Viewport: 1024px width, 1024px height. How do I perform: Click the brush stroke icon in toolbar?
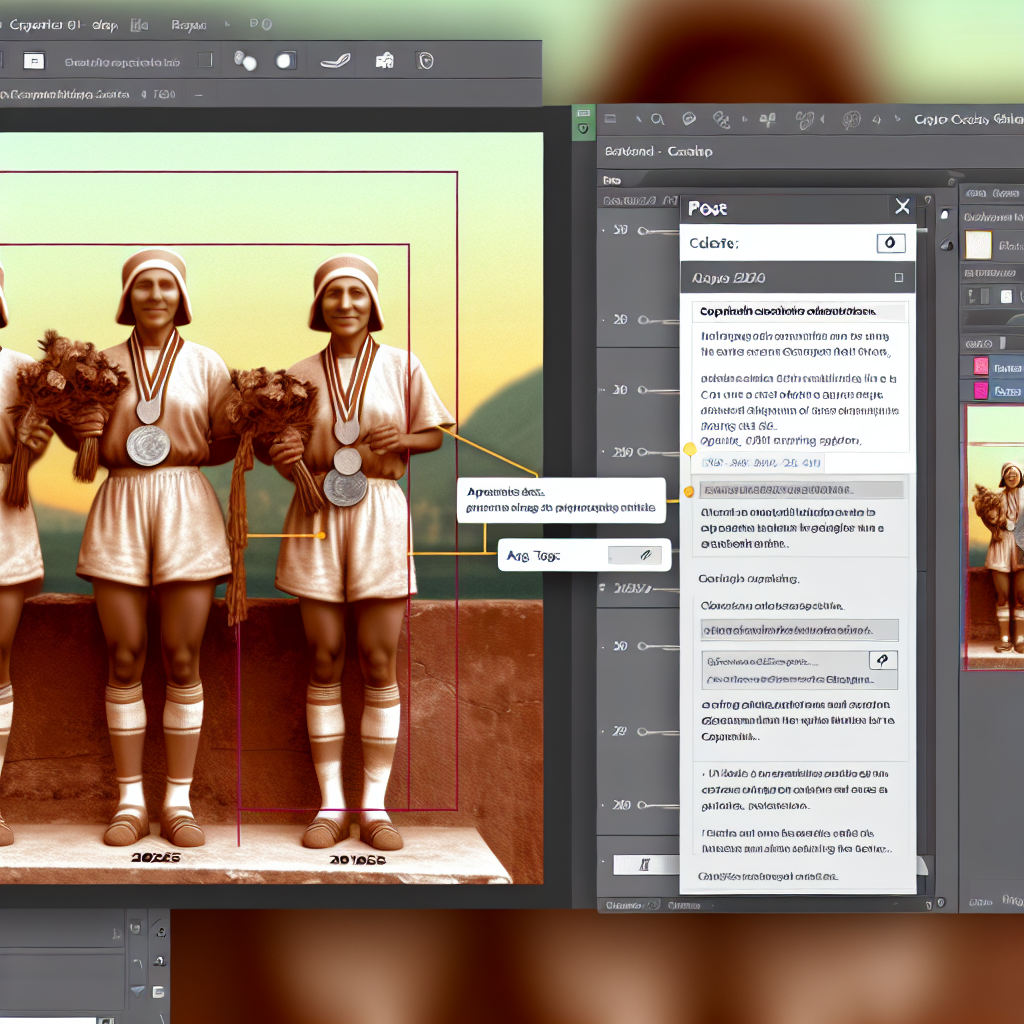[335, 61]
